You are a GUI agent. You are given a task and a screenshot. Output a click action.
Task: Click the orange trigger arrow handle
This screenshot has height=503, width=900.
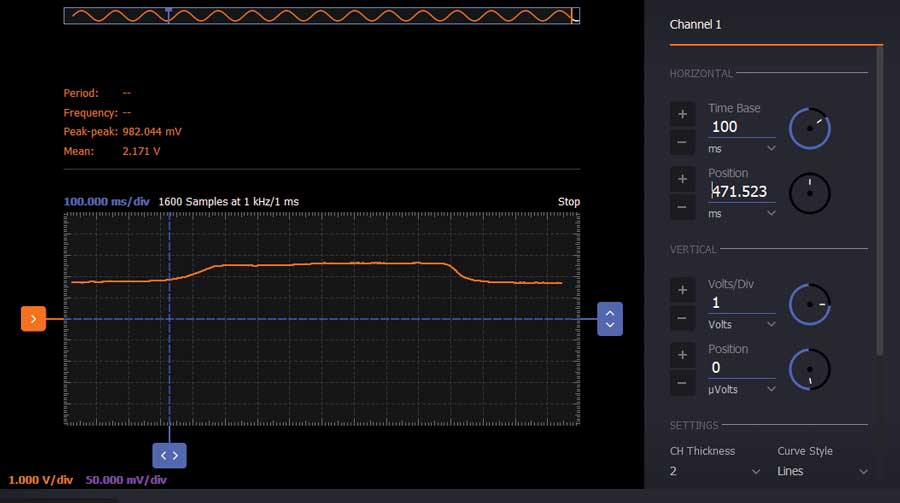(x=33, y=319)
